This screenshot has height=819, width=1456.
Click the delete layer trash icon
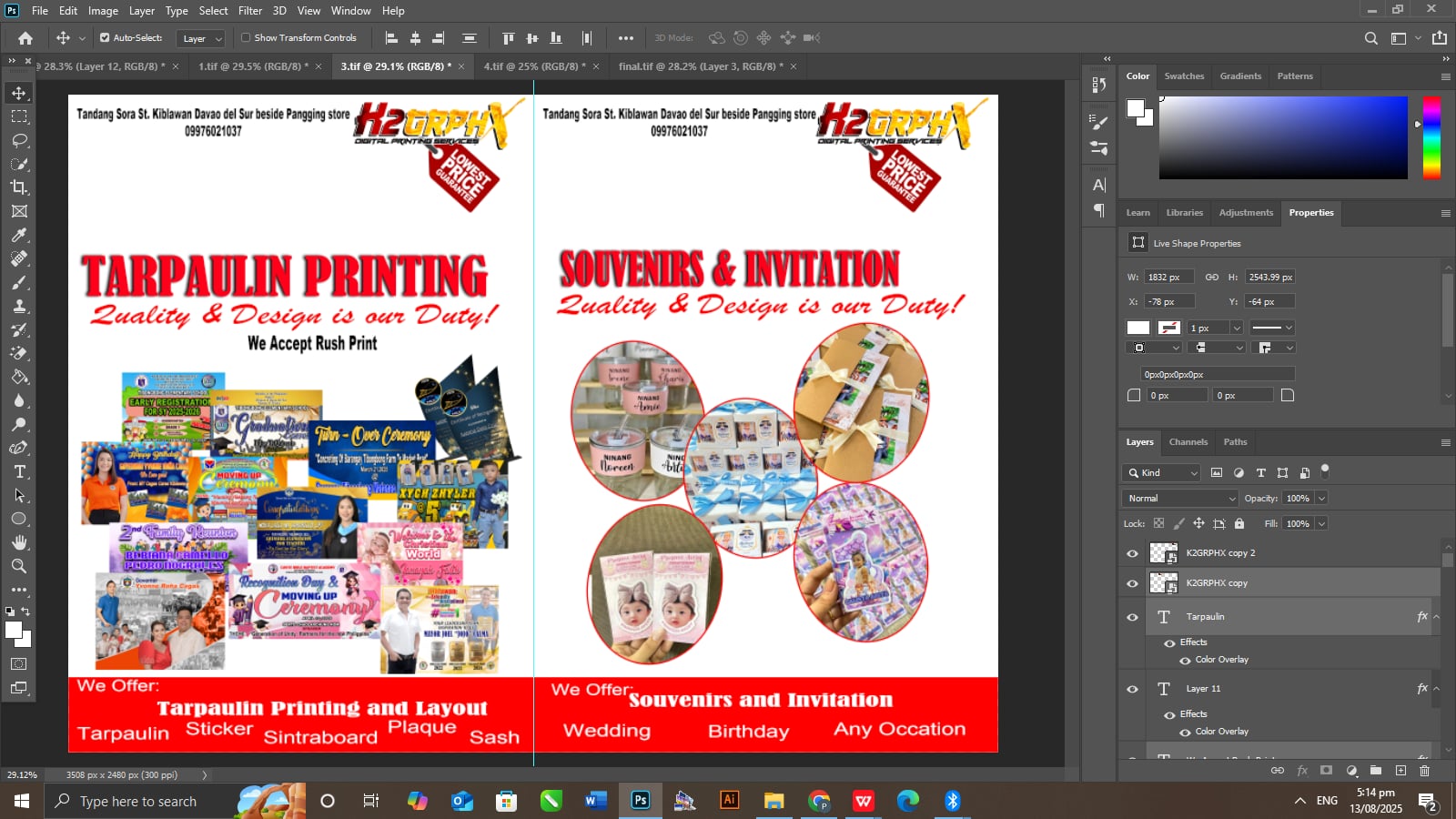tap(1424, 771)
